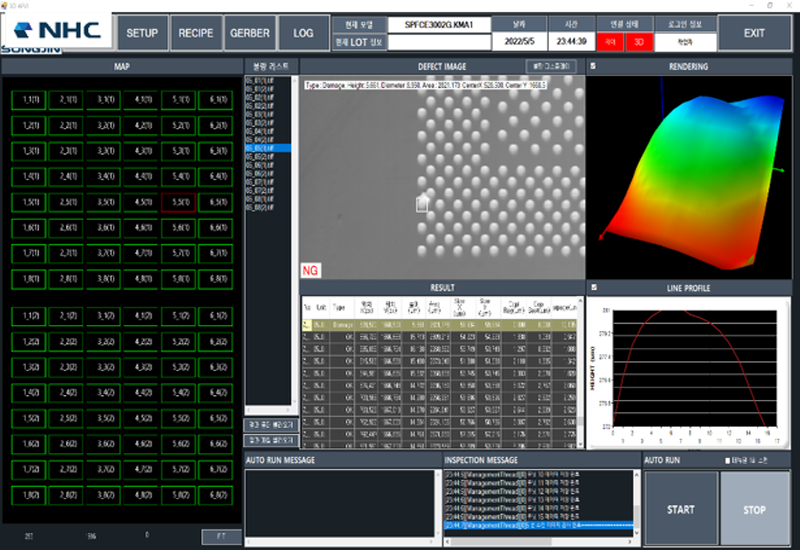Viewport: 800px width, 550px height.
Task: Click the defect marker box in defect image
Action: tap(422, 205)
